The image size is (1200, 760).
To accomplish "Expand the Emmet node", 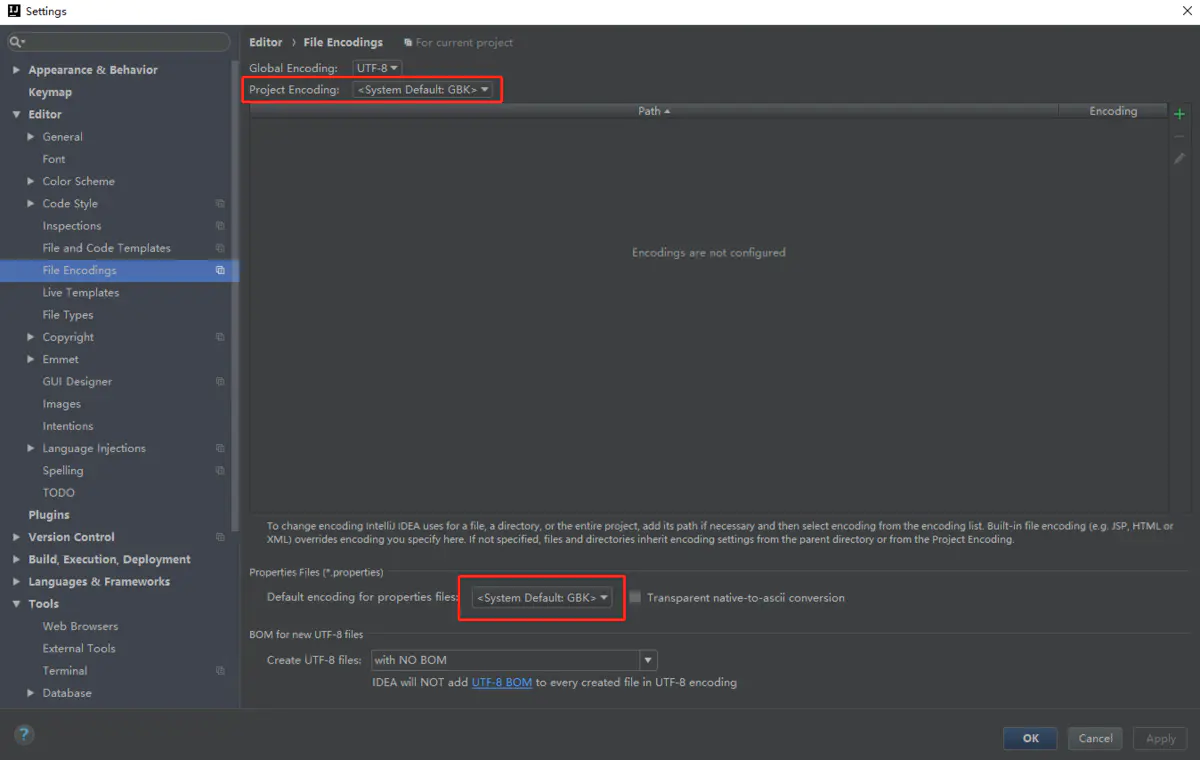I will pyautogui.click(x=31, y=359).
